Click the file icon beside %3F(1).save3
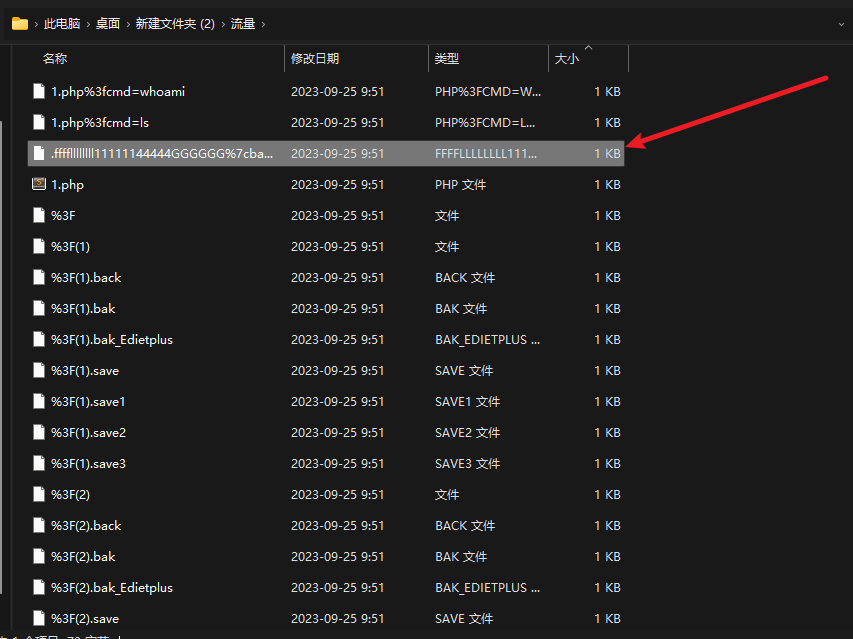The image size is (853, 639). pos(38,463)
